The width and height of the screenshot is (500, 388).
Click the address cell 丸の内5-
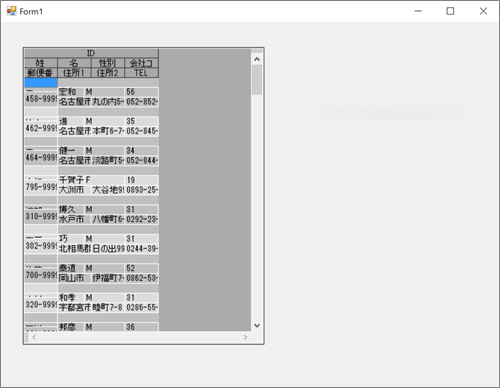[x=108, y=102]
